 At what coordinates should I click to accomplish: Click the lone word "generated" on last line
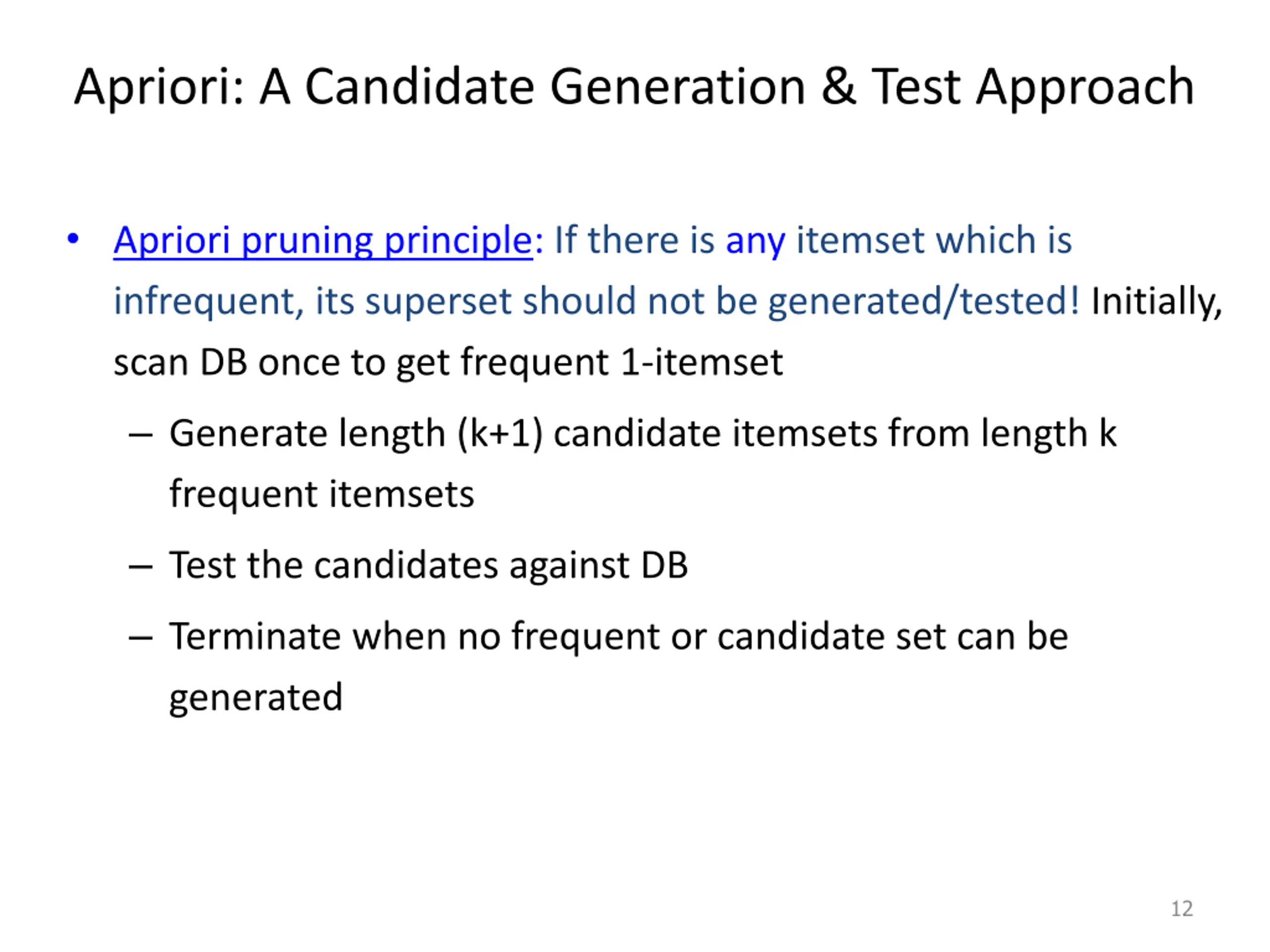click(255, 698)
